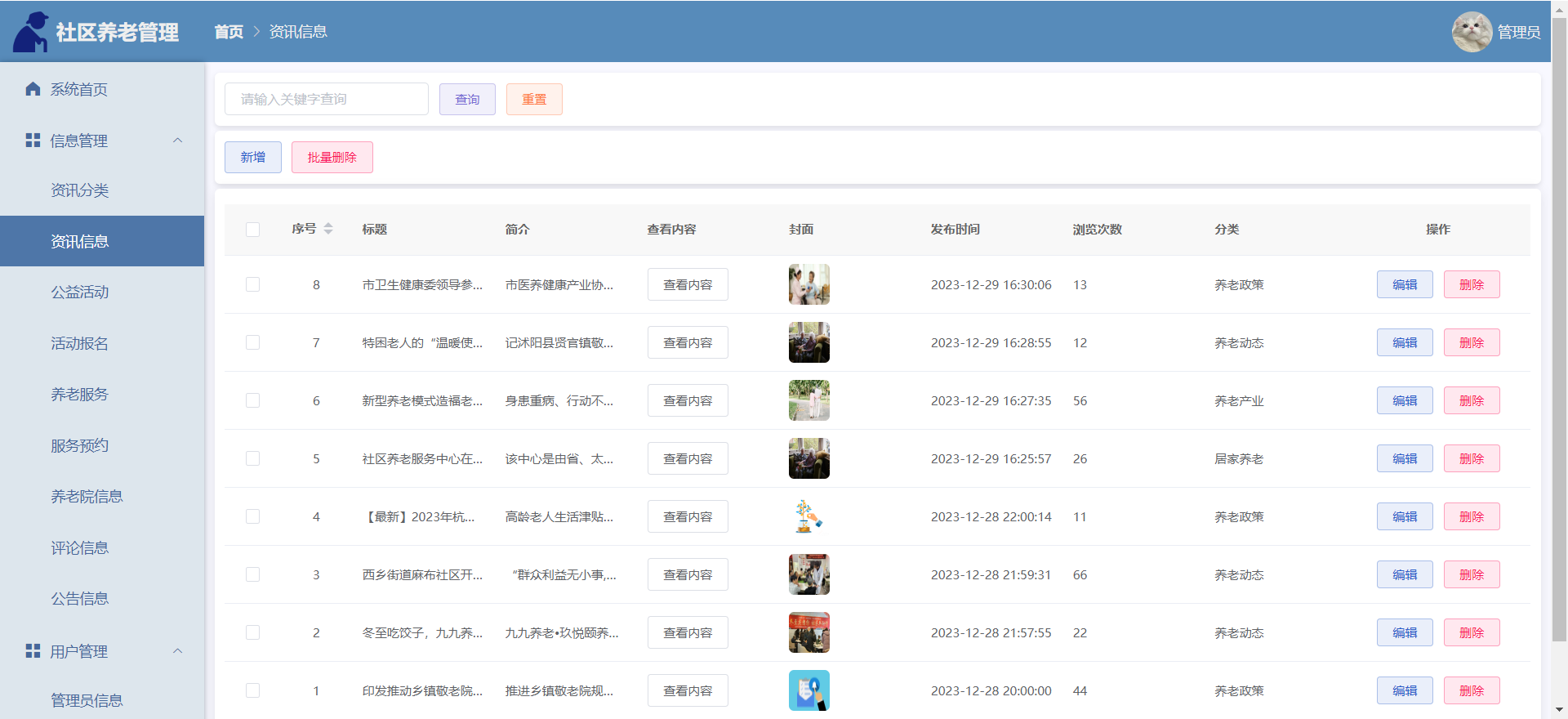Click the keyword search input field
This screenshot has height=719, width=1568.
[327, 99]
